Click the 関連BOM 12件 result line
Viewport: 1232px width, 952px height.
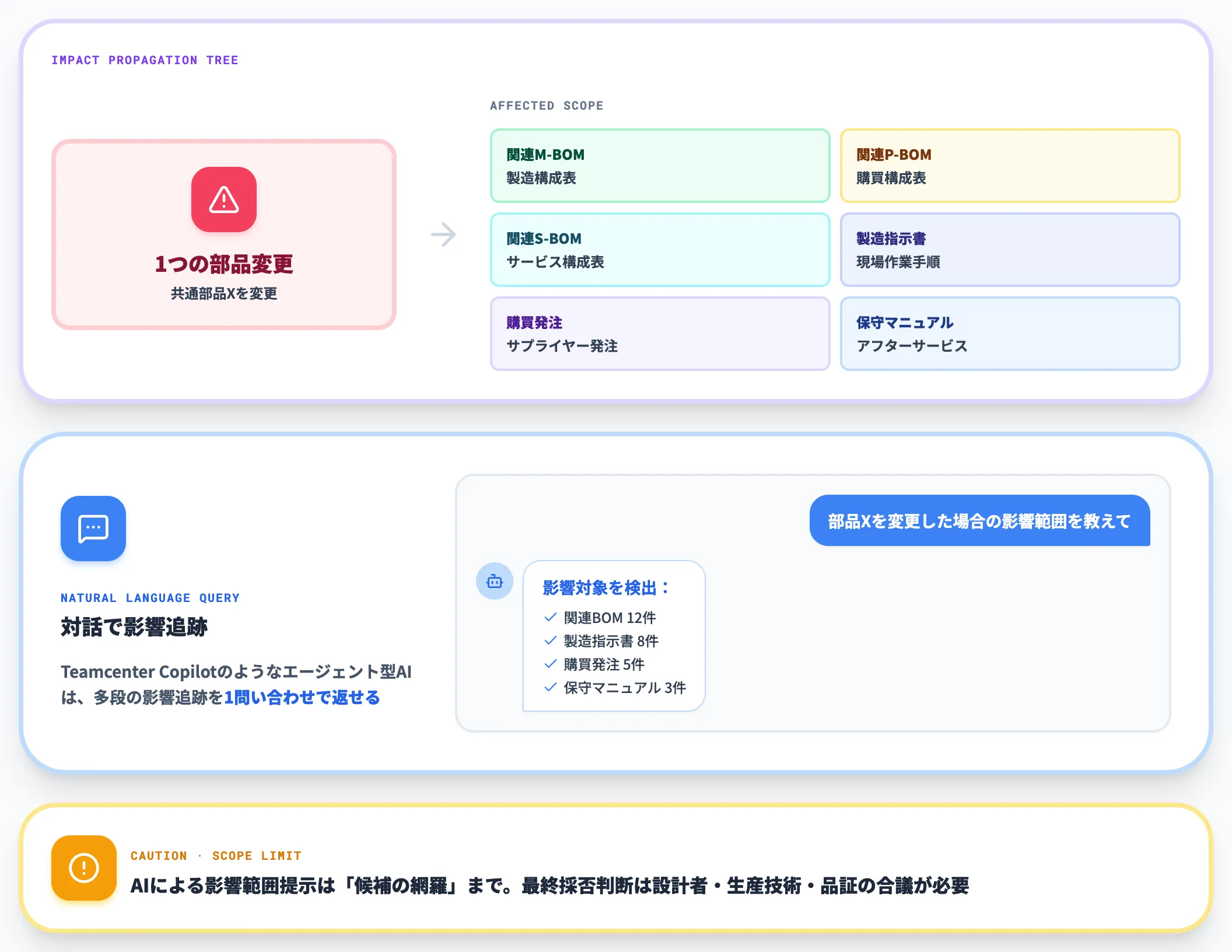(610, 617)
